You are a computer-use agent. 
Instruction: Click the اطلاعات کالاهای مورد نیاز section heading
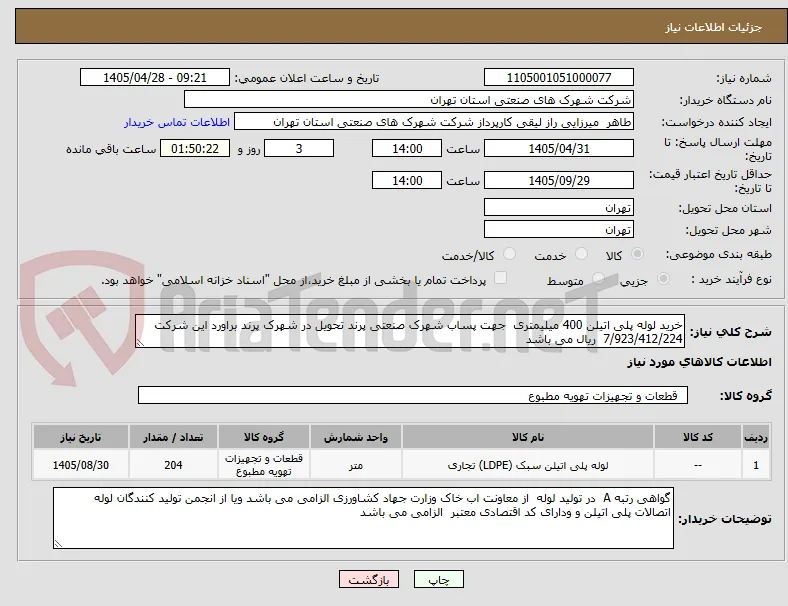pyautogui.click(x=699, y=362)
